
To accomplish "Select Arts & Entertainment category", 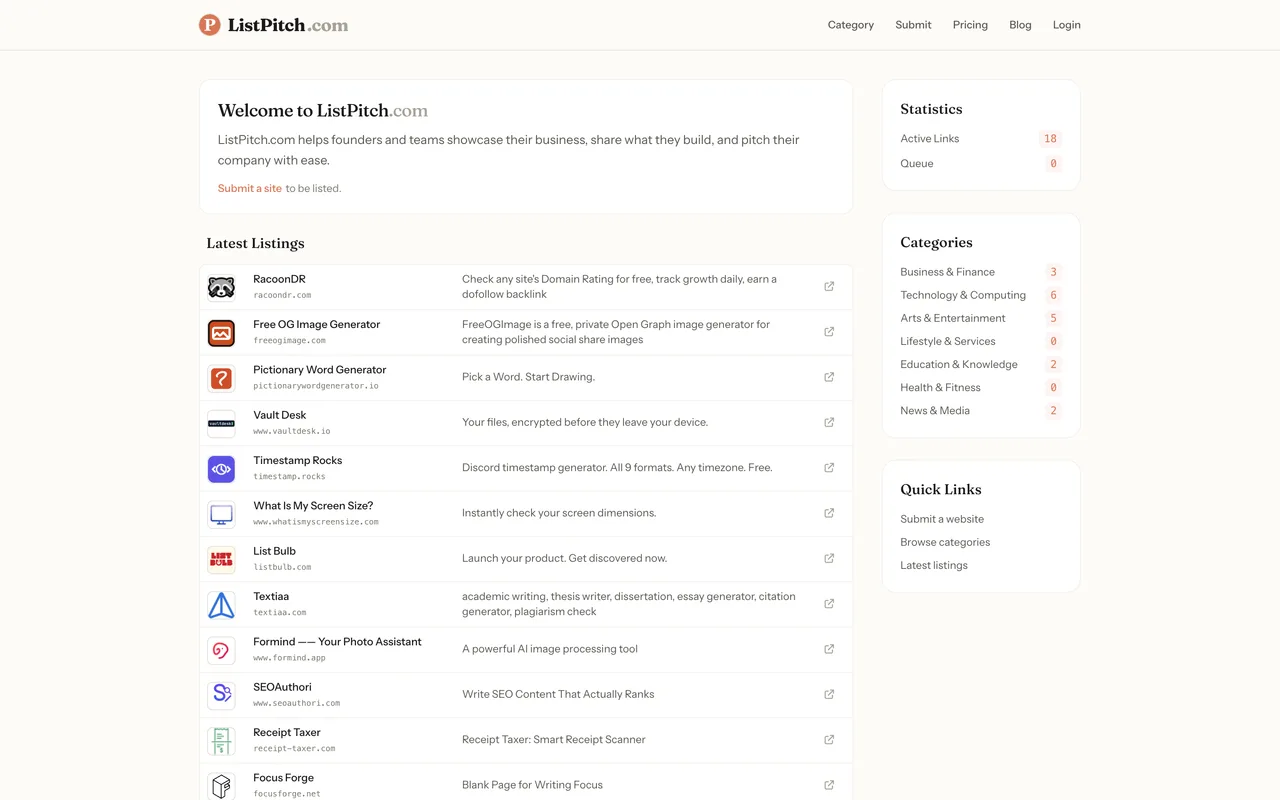I will [x=953, y=318].
